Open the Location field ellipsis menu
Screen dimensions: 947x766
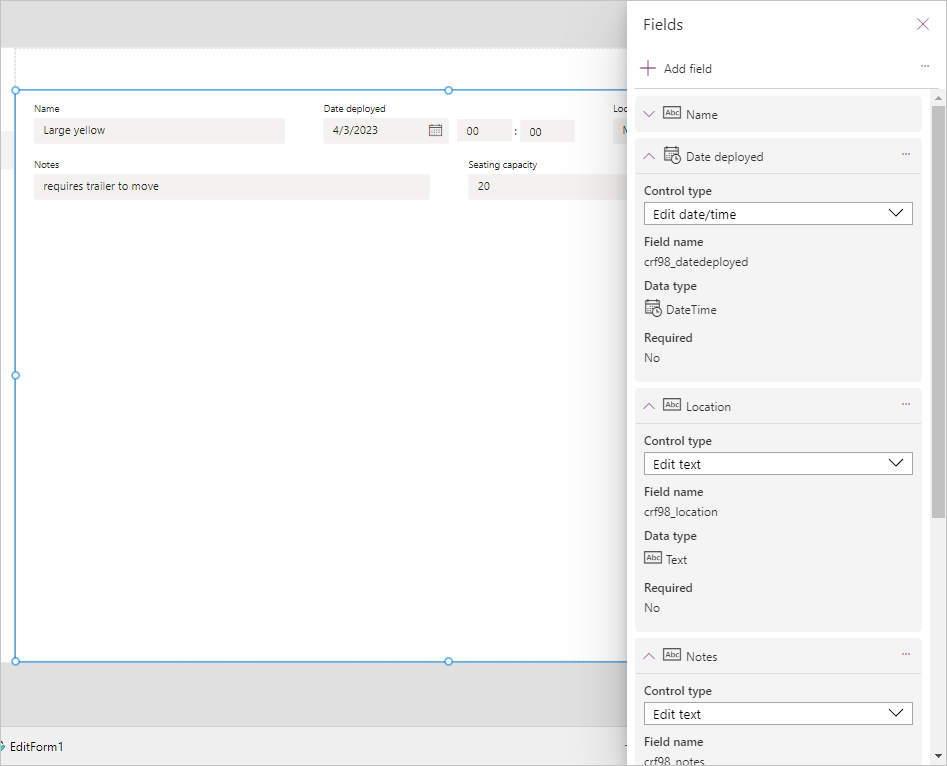[x=906, y=405]
